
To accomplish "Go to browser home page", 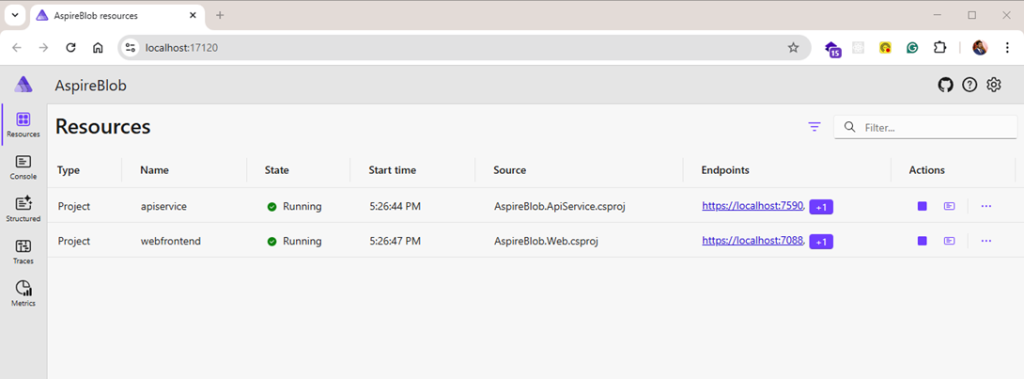I will [98, 47].
